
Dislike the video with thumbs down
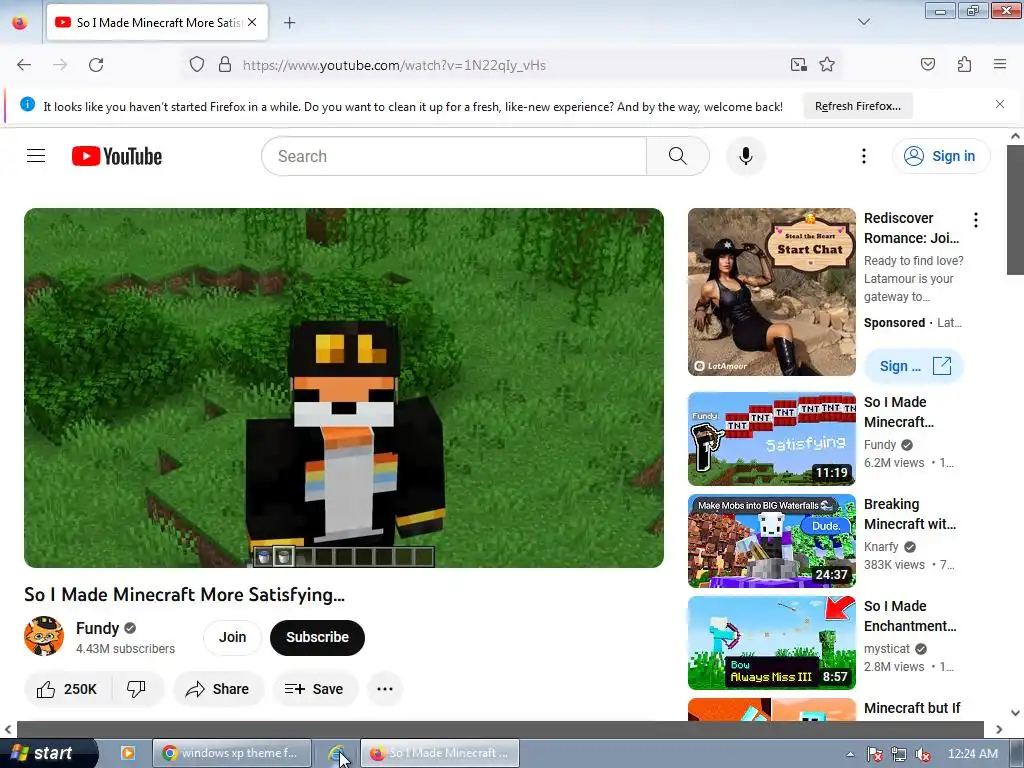click(x=136, y=689)
